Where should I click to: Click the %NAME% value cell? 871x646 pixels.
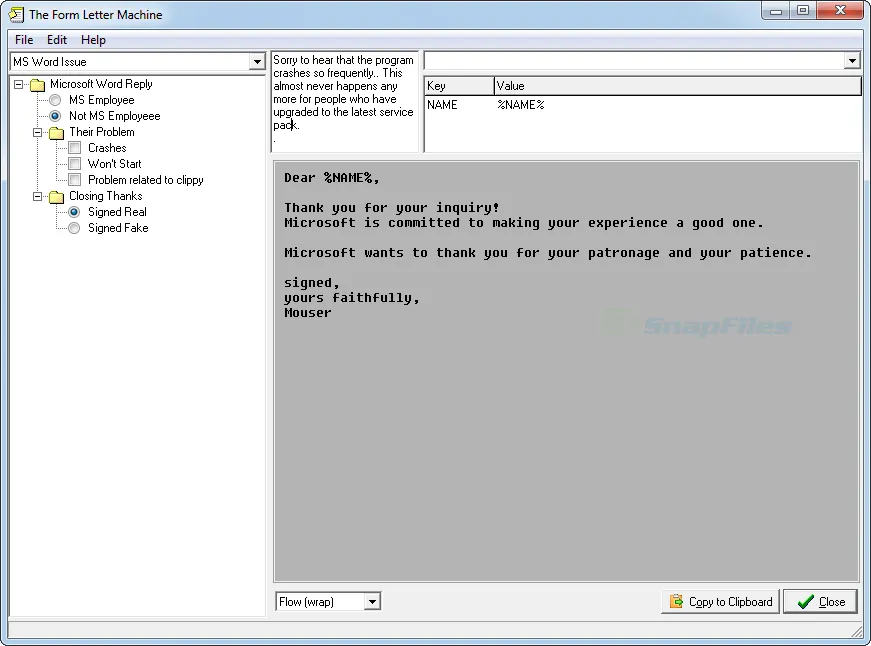[x=520, y=105]
